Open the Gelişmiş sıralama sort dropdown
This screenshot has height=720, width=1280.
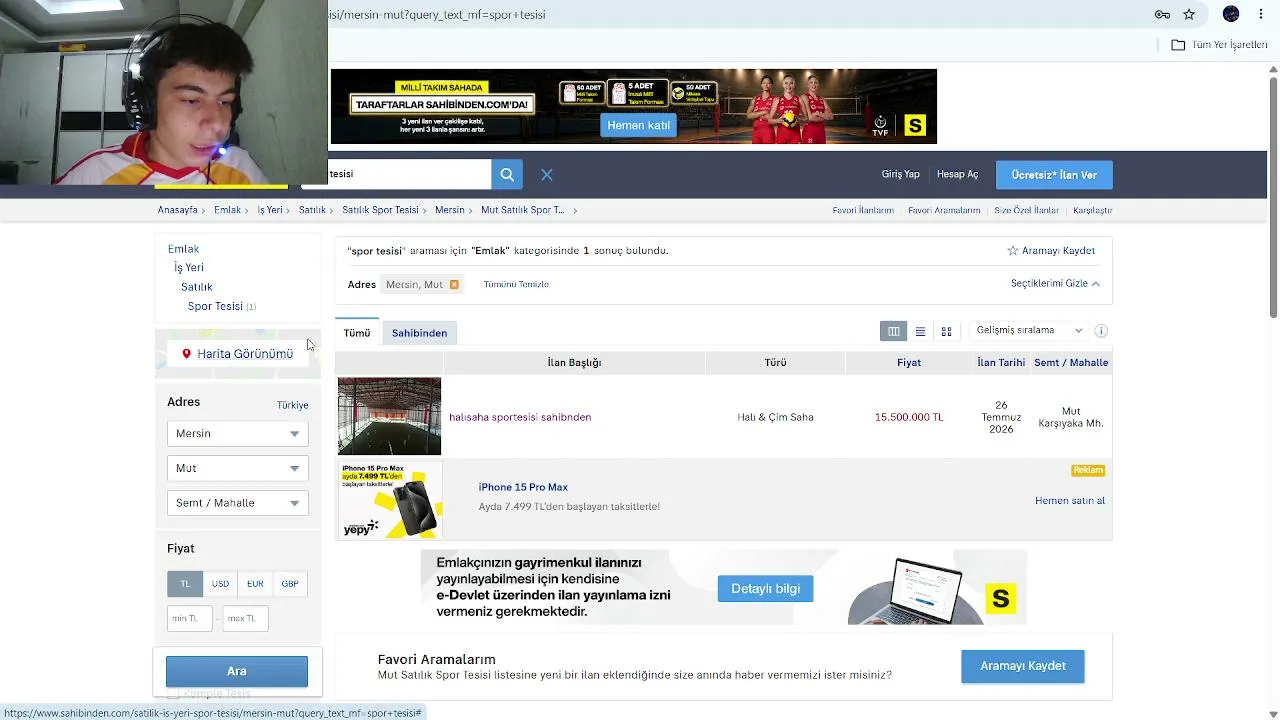(x=1029, y=330)
